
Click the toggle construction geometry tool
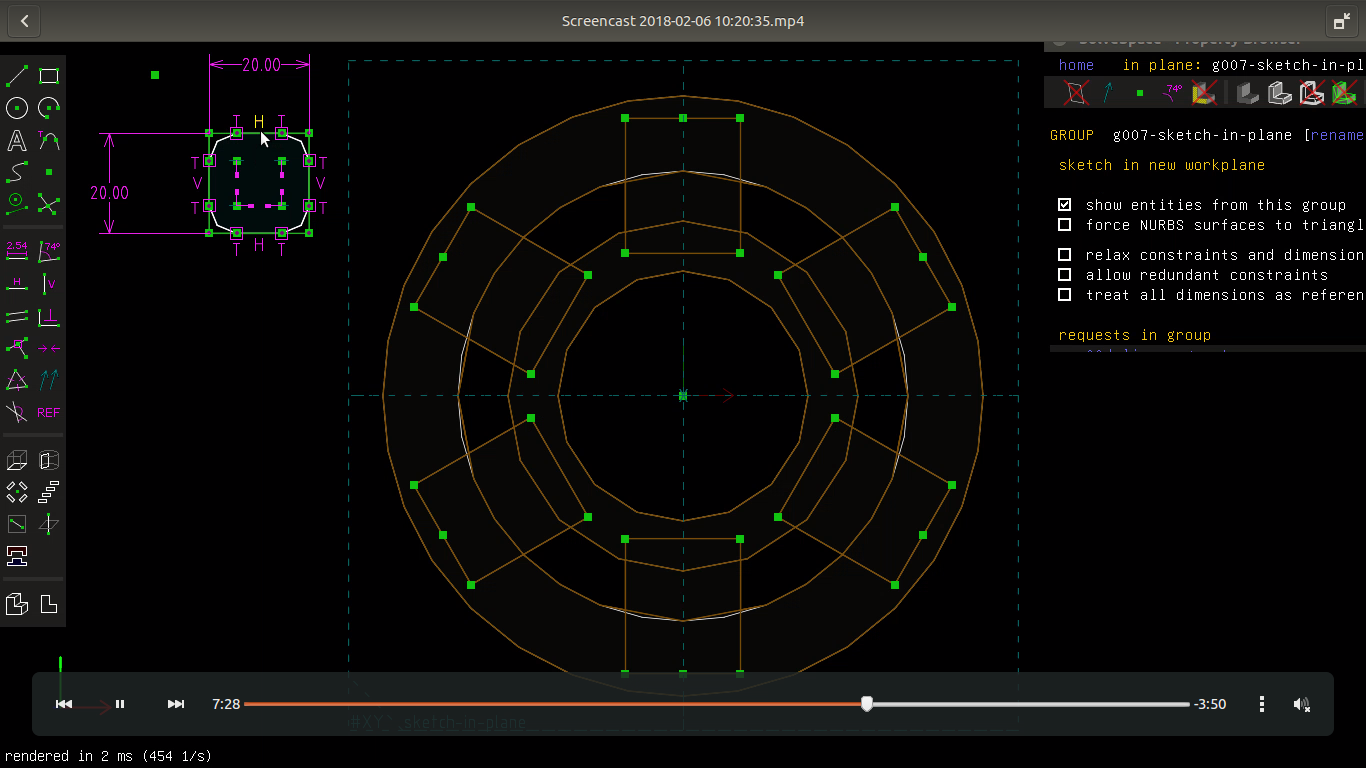pyautogui.click(x=17, y=204)
